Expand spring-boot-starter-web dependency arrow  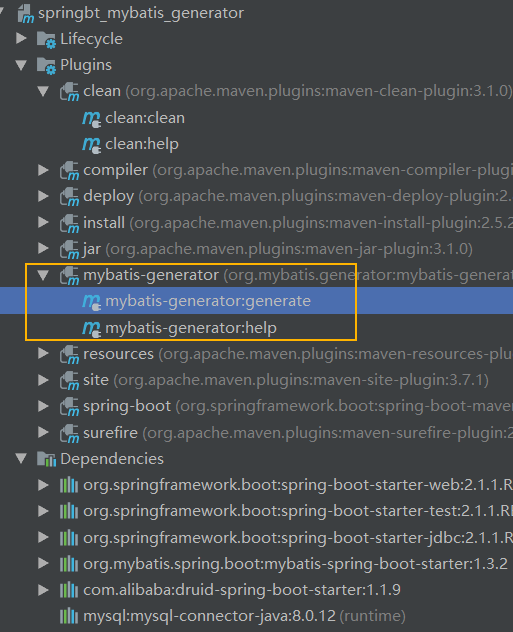pos(44,485)
